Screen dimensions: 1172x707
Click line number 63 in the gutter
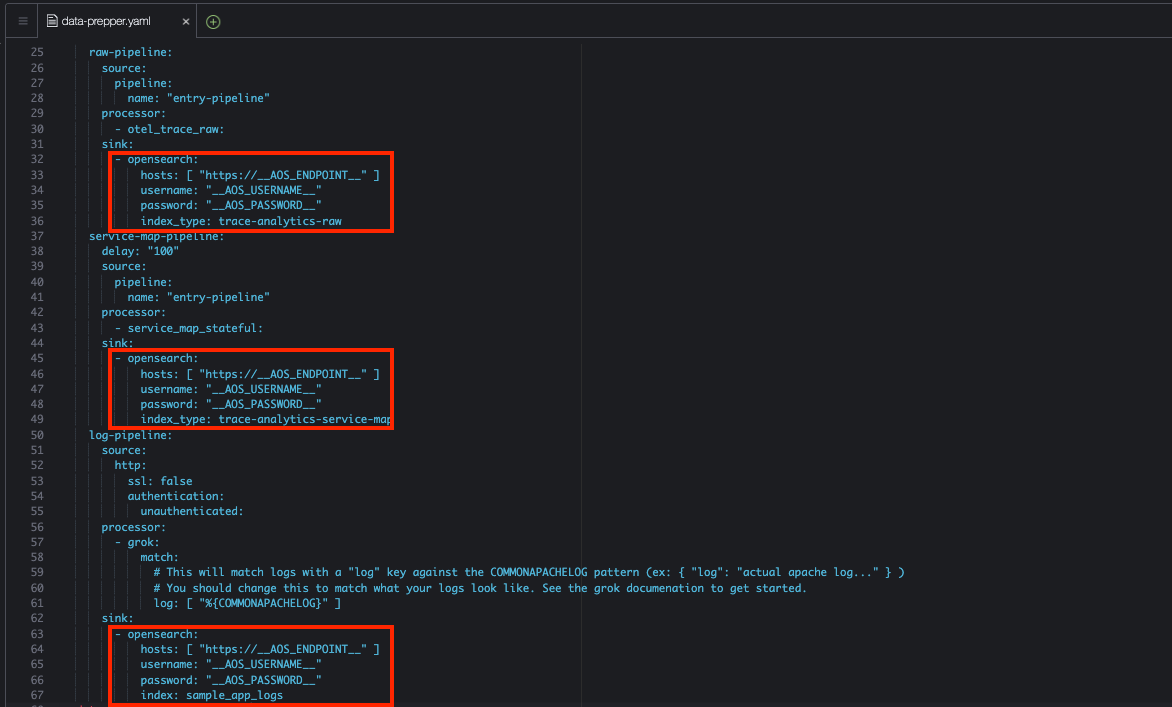pos(37,634)
